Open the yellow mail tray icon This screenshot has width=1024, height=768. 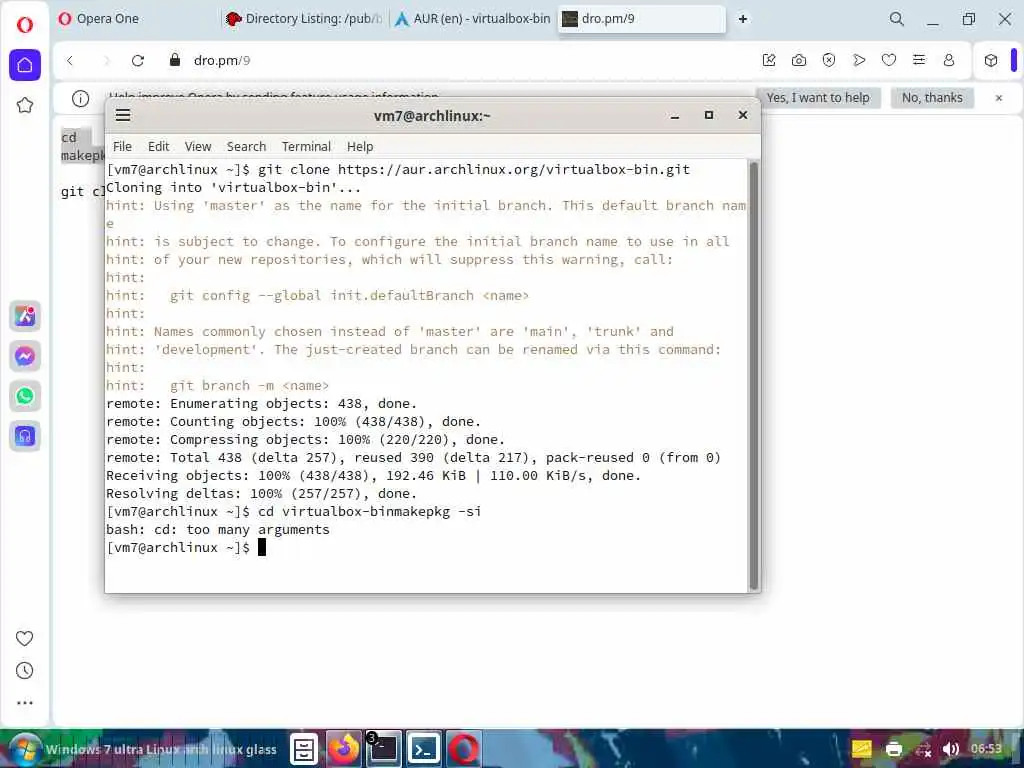point(862,749)
